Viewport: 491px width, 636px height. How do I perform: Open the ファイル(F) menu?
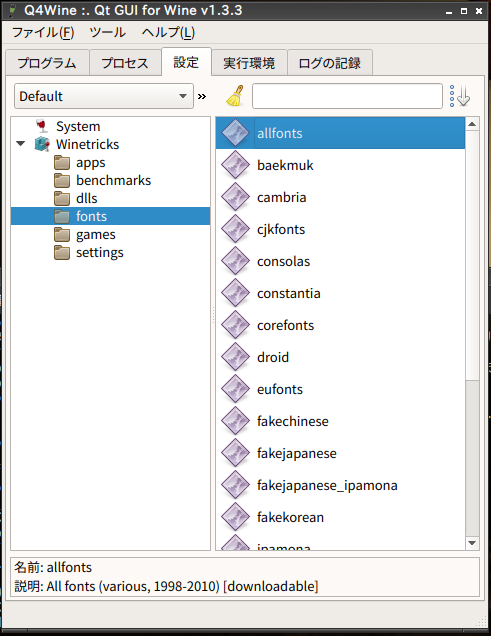pyautogui.click(x=43, y=32)
